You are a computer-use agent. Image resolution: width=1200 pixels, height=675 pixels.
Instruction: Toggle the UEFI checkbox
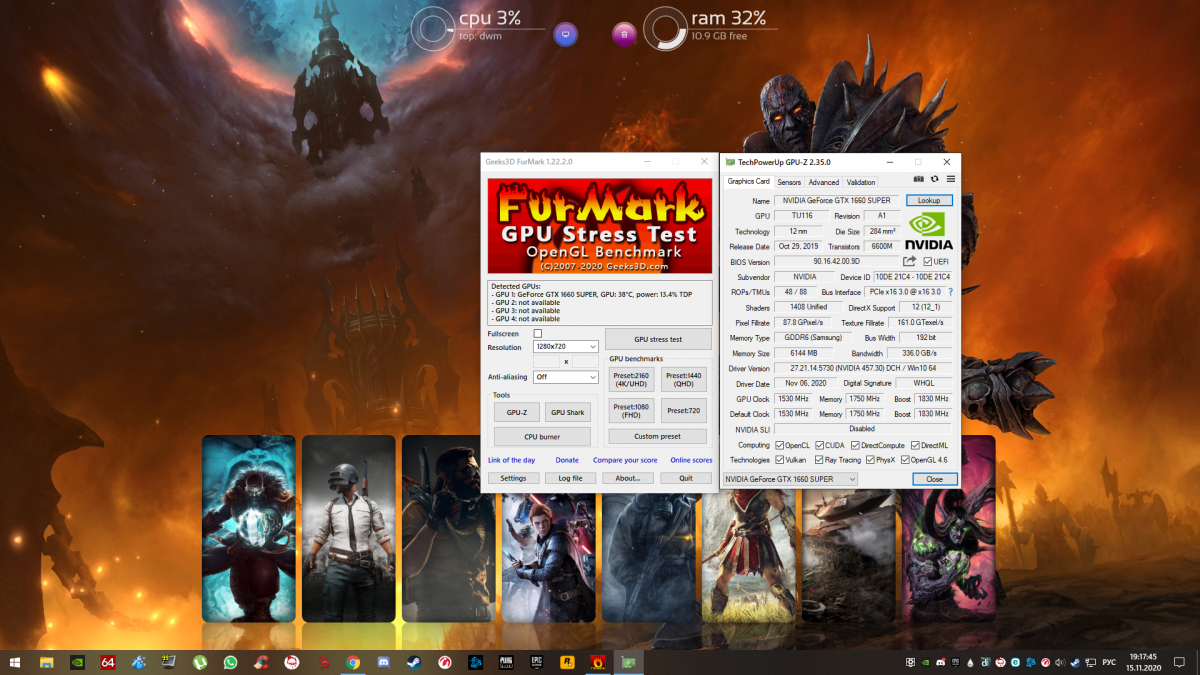pos(928,262)
